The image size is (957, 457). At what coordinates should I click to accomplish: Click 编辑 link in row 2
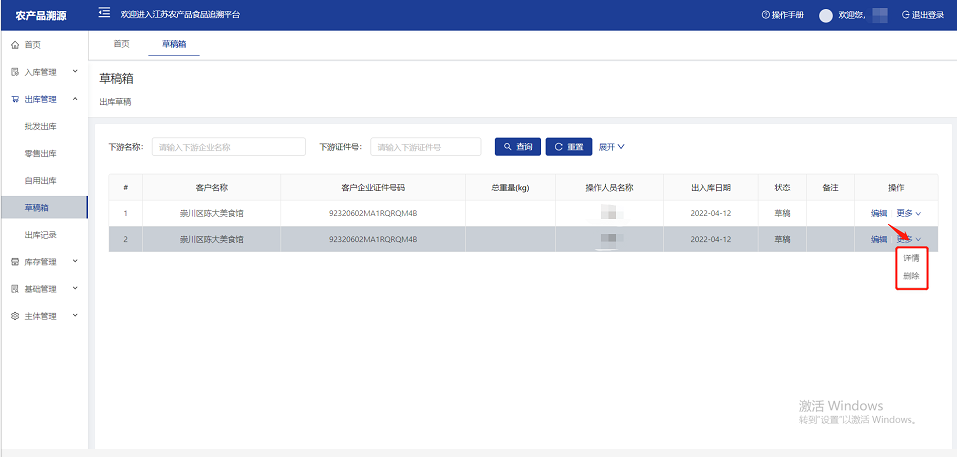(x=879, y=239)
